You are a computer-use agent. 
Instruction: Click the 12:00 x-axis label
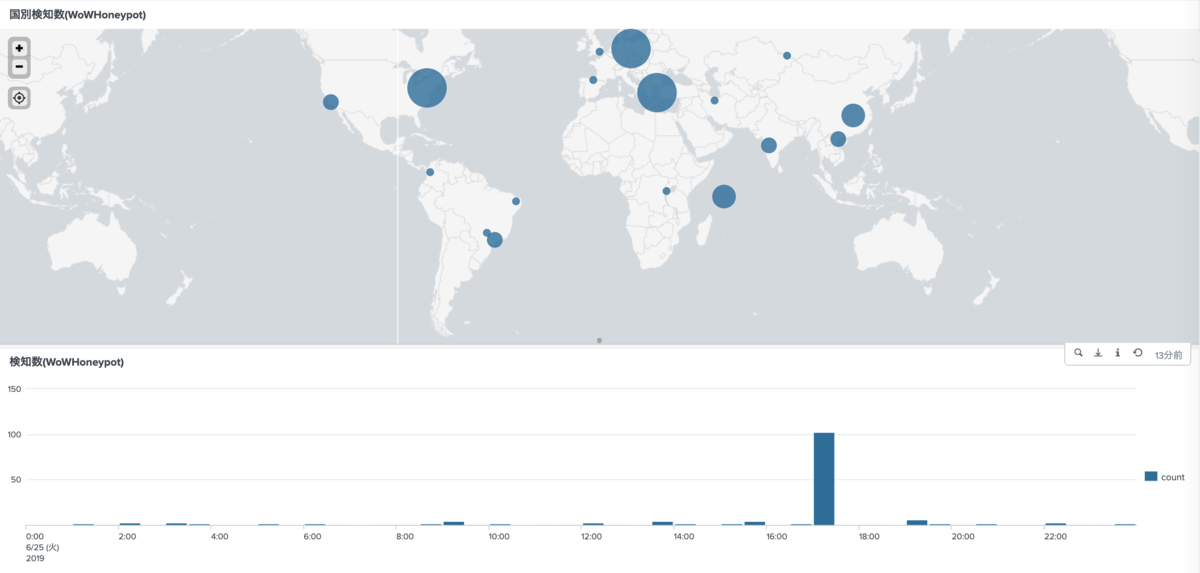[591, 537]
